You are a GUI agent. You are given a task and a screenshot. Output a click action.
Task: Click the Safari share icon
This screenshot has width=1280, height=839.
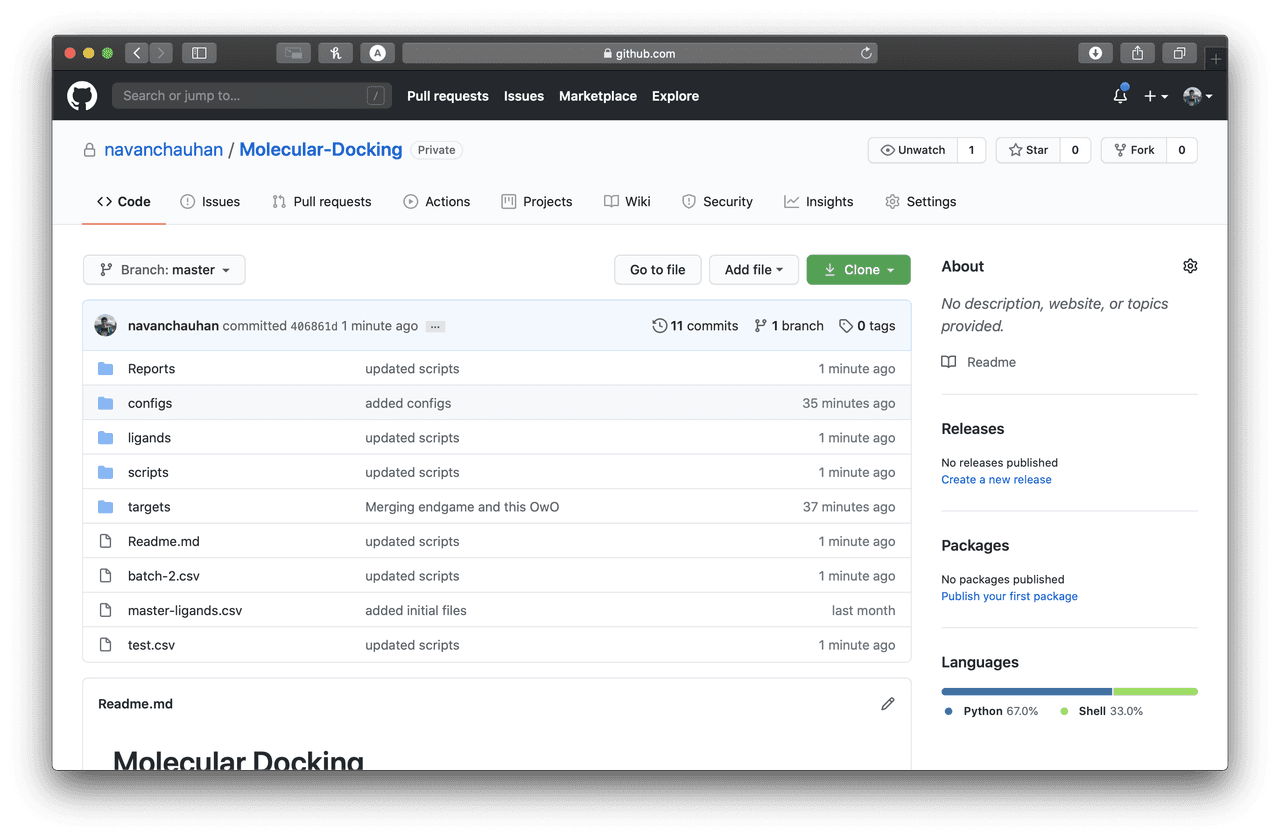[1137, 53]
